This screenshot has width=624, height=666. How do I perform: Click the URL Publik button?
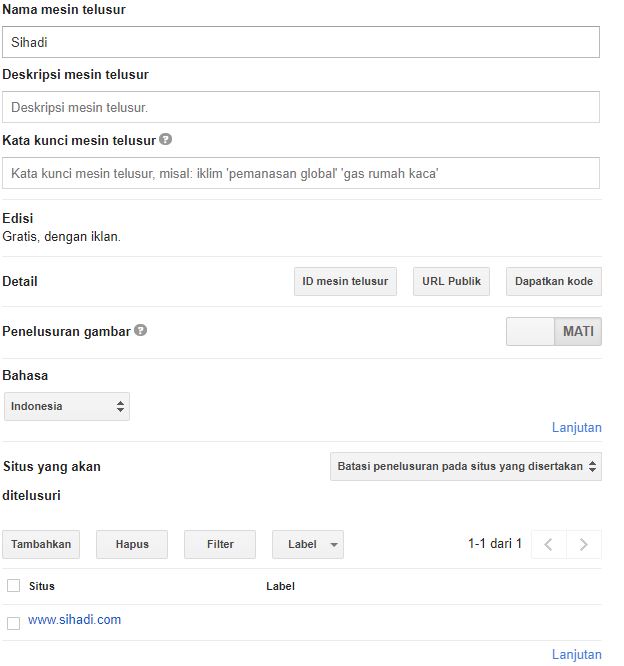pos(451,281)
